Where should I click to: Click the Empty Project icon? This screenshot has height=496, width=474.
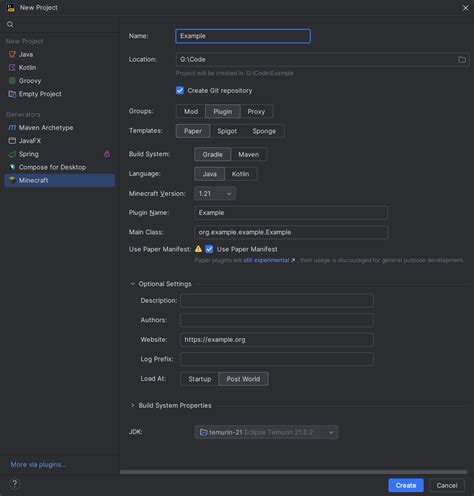pos(12,94)
